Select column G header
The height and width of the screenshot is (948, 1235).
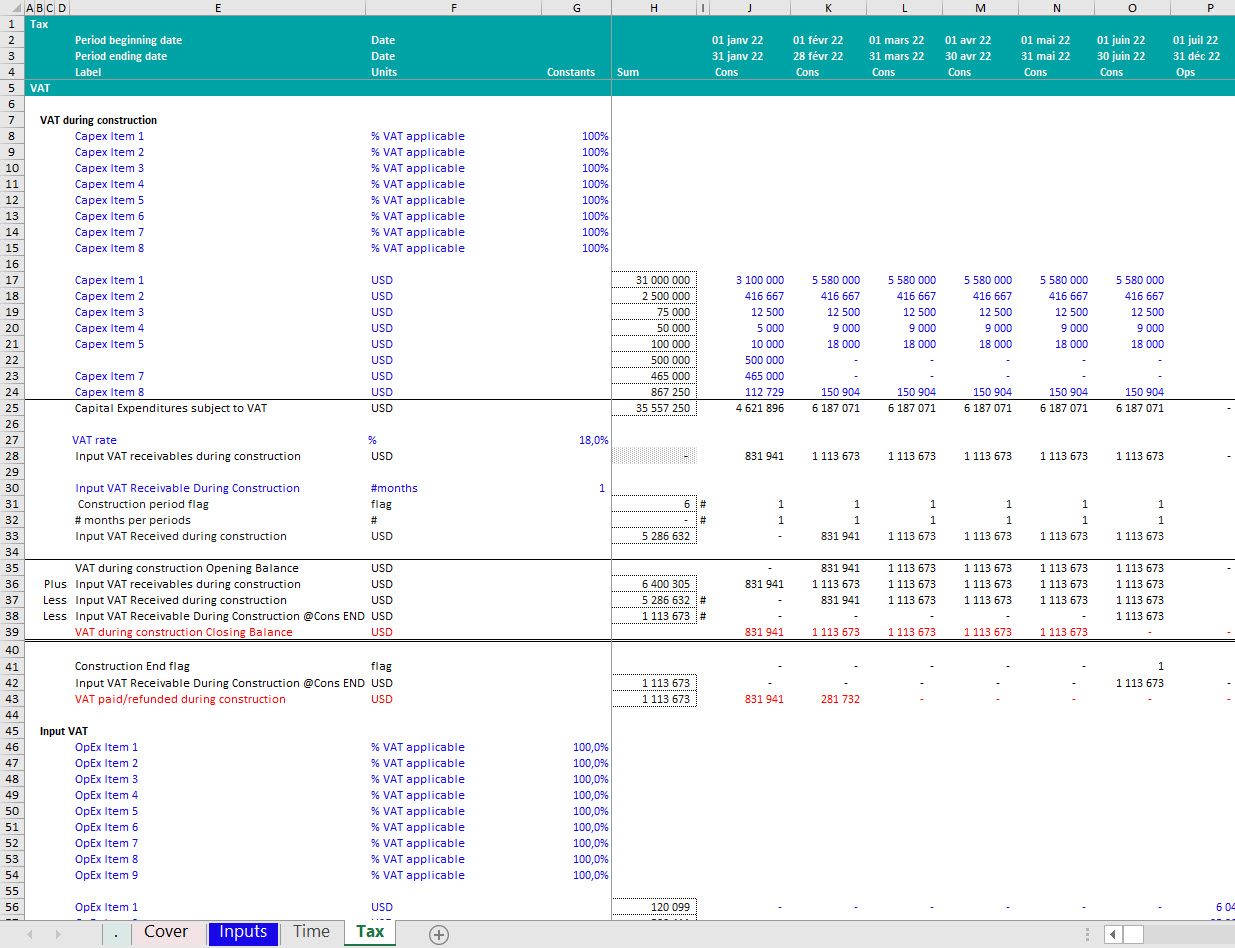point(576,8)
